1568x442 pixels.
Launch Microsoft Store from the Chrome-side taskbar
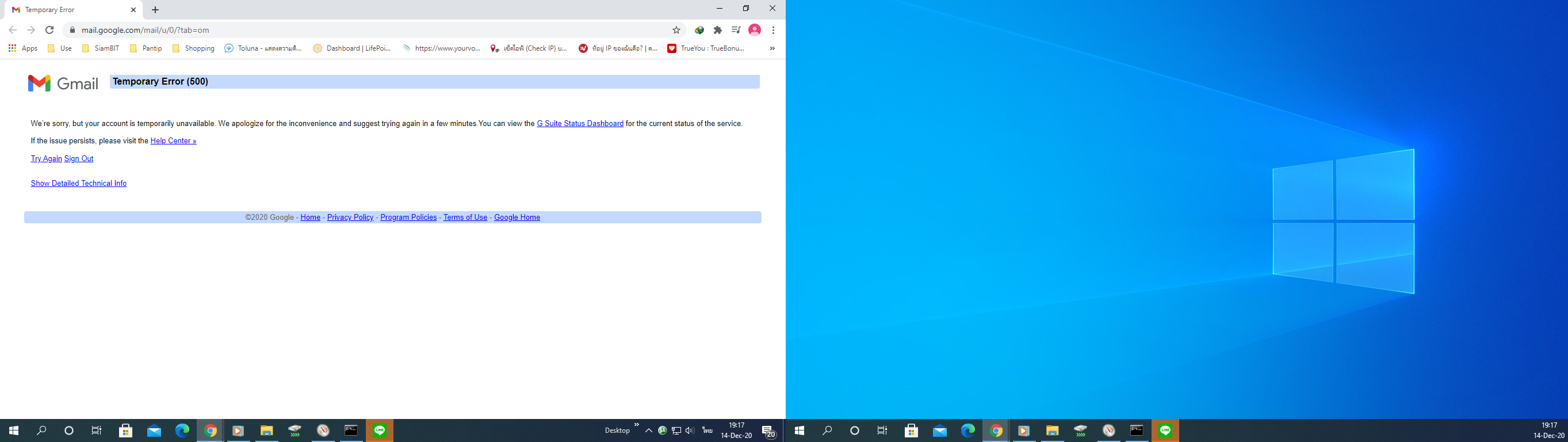[126, 430]
